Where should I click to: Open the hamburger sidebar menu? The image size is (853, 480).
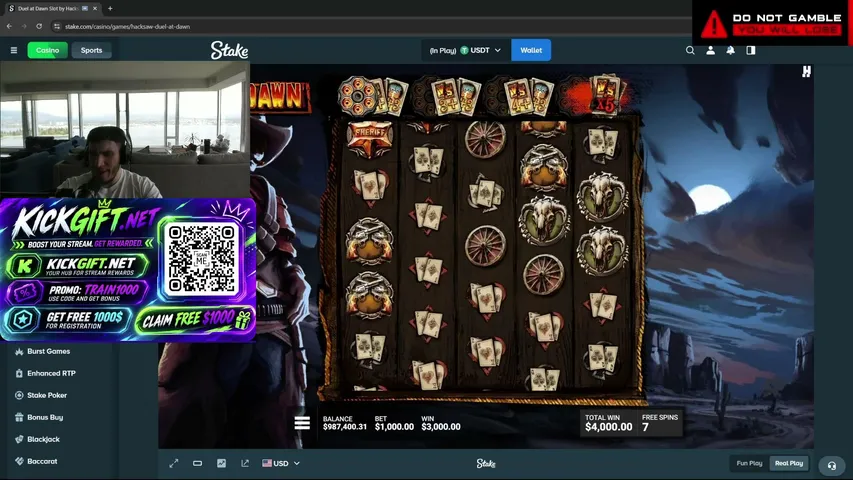point(14,50)
